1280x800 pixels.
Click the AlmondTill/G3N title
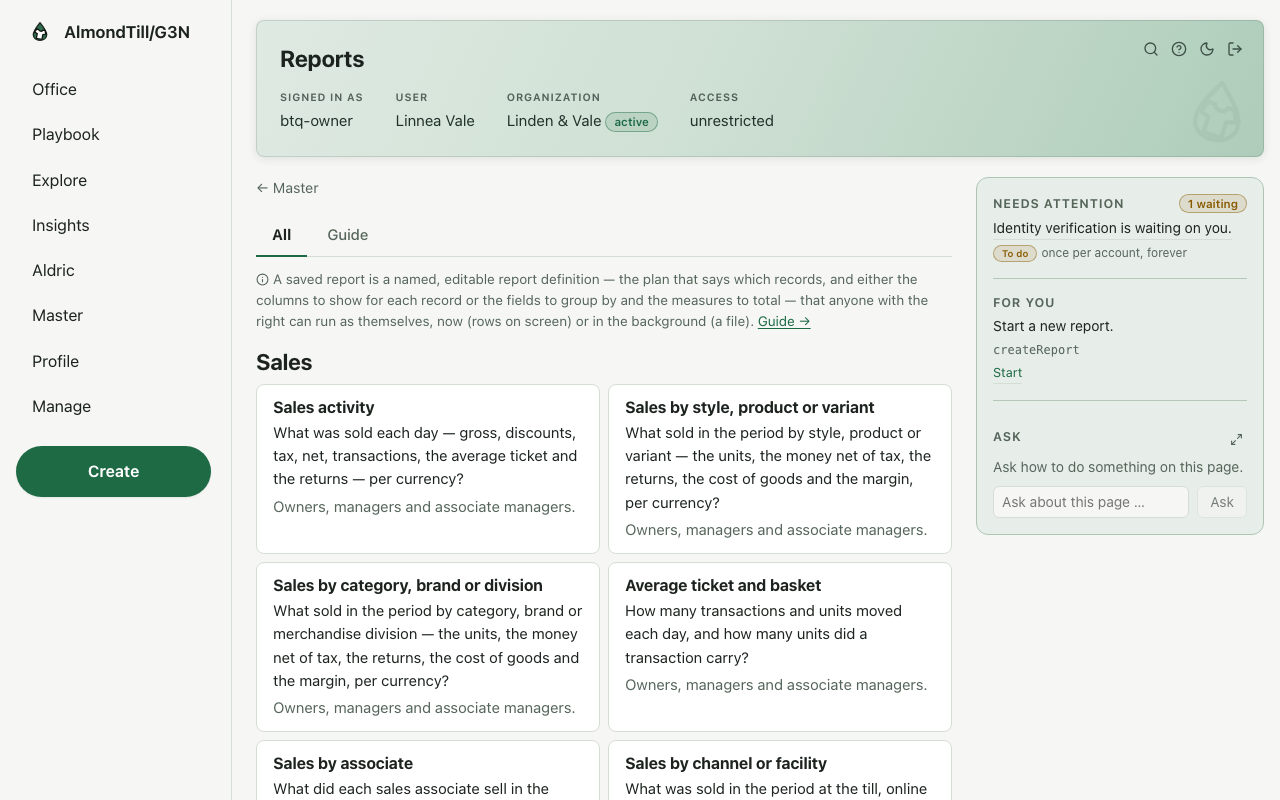click(x=127, y=32)
